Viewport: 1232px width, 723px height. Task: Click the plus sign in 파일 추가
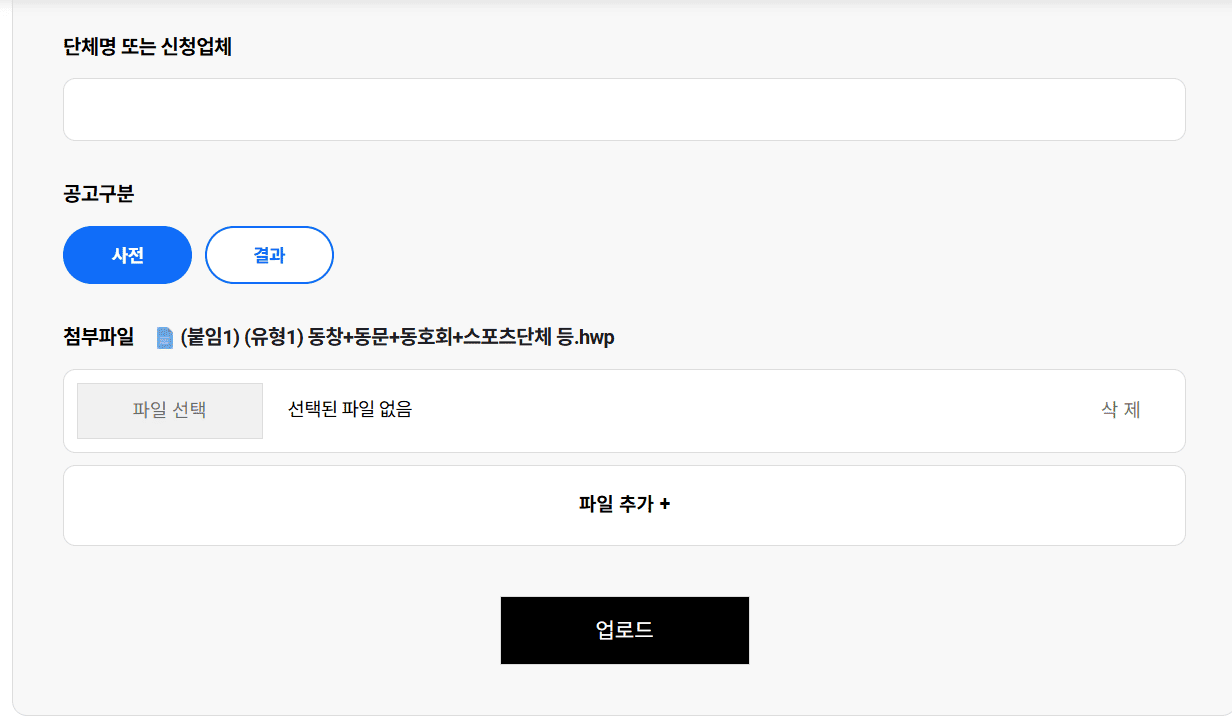(665, 504)
